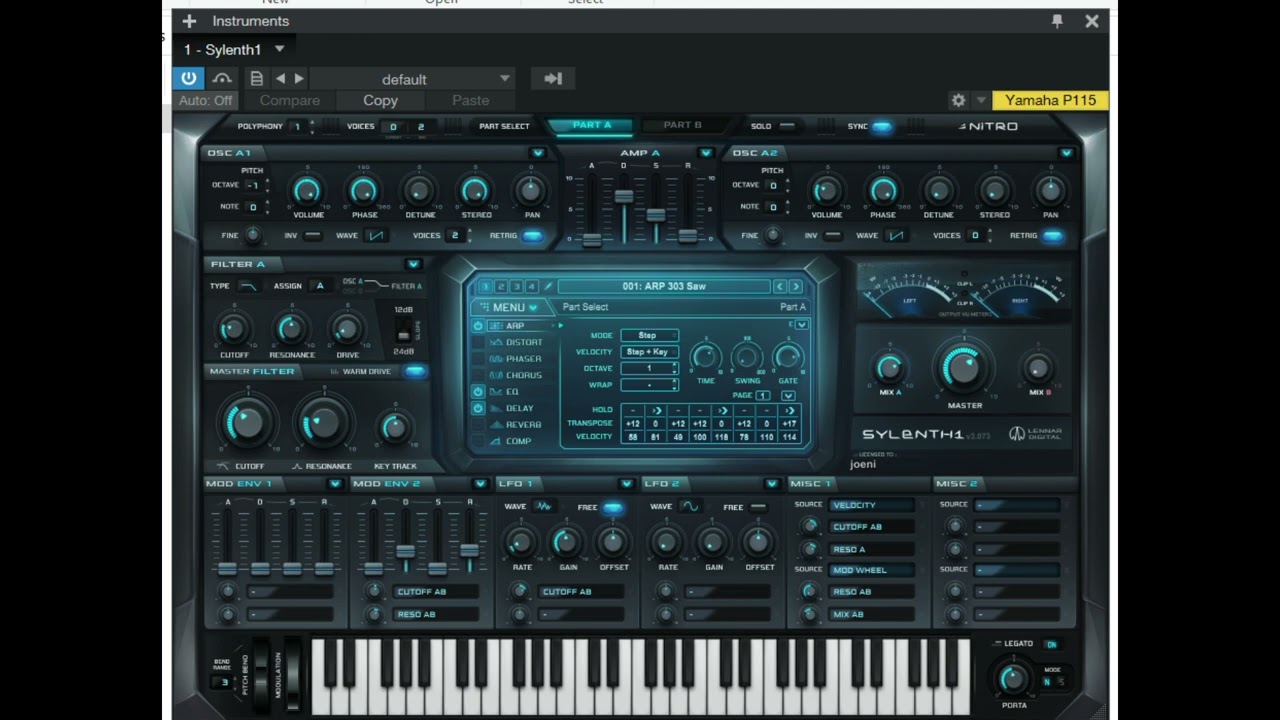Click the MASTER volume knob

(964, 368)
